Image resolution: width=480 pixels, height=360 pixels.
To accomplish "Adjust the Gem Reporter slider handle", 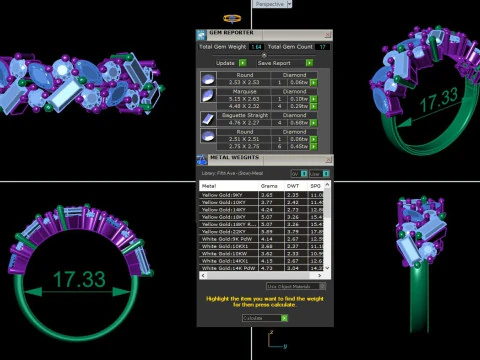I will [x=264, y=55].
